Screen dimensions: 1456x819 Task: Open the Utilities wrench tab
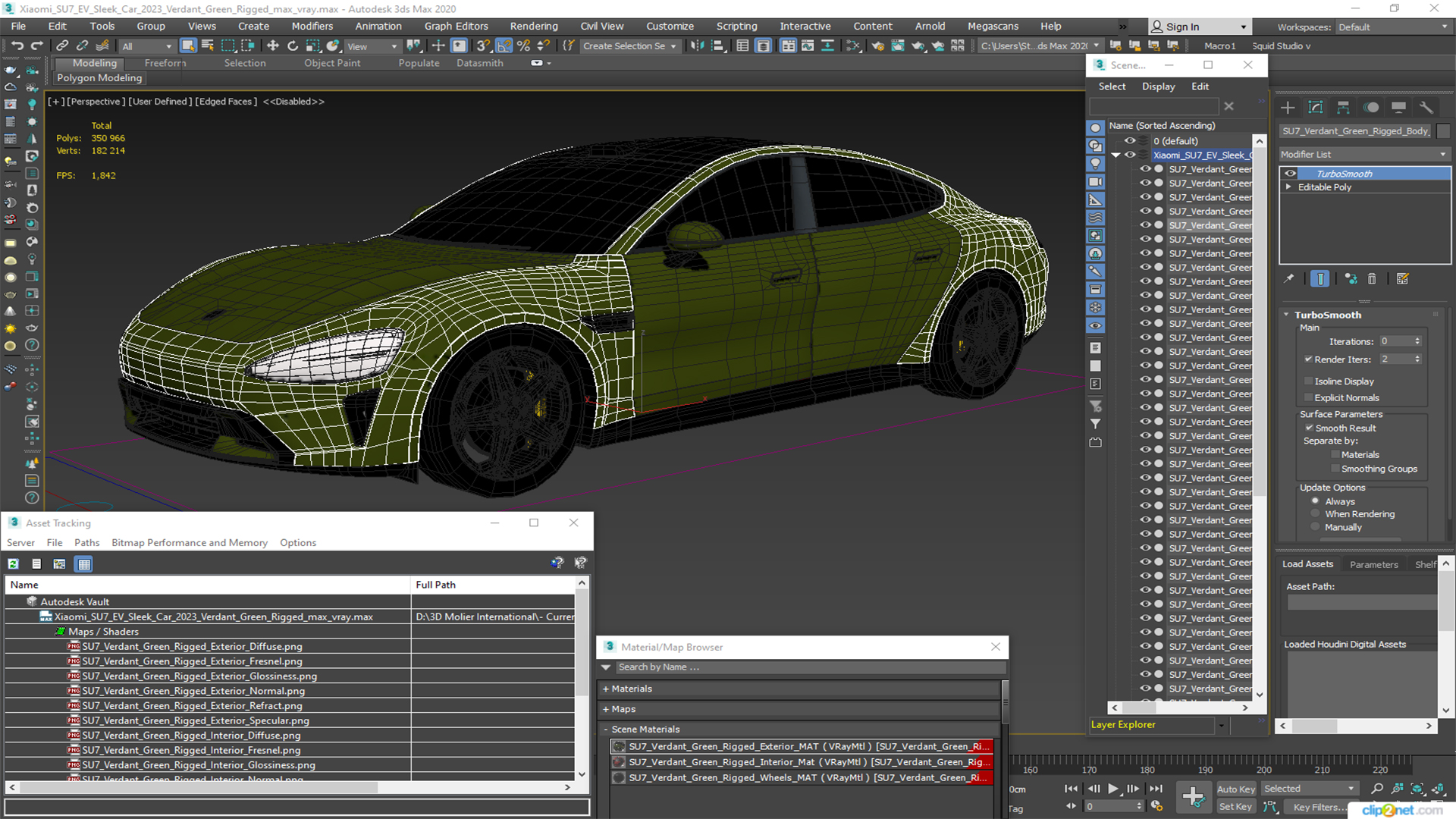pyautogui.click(x=1426, y=107)
